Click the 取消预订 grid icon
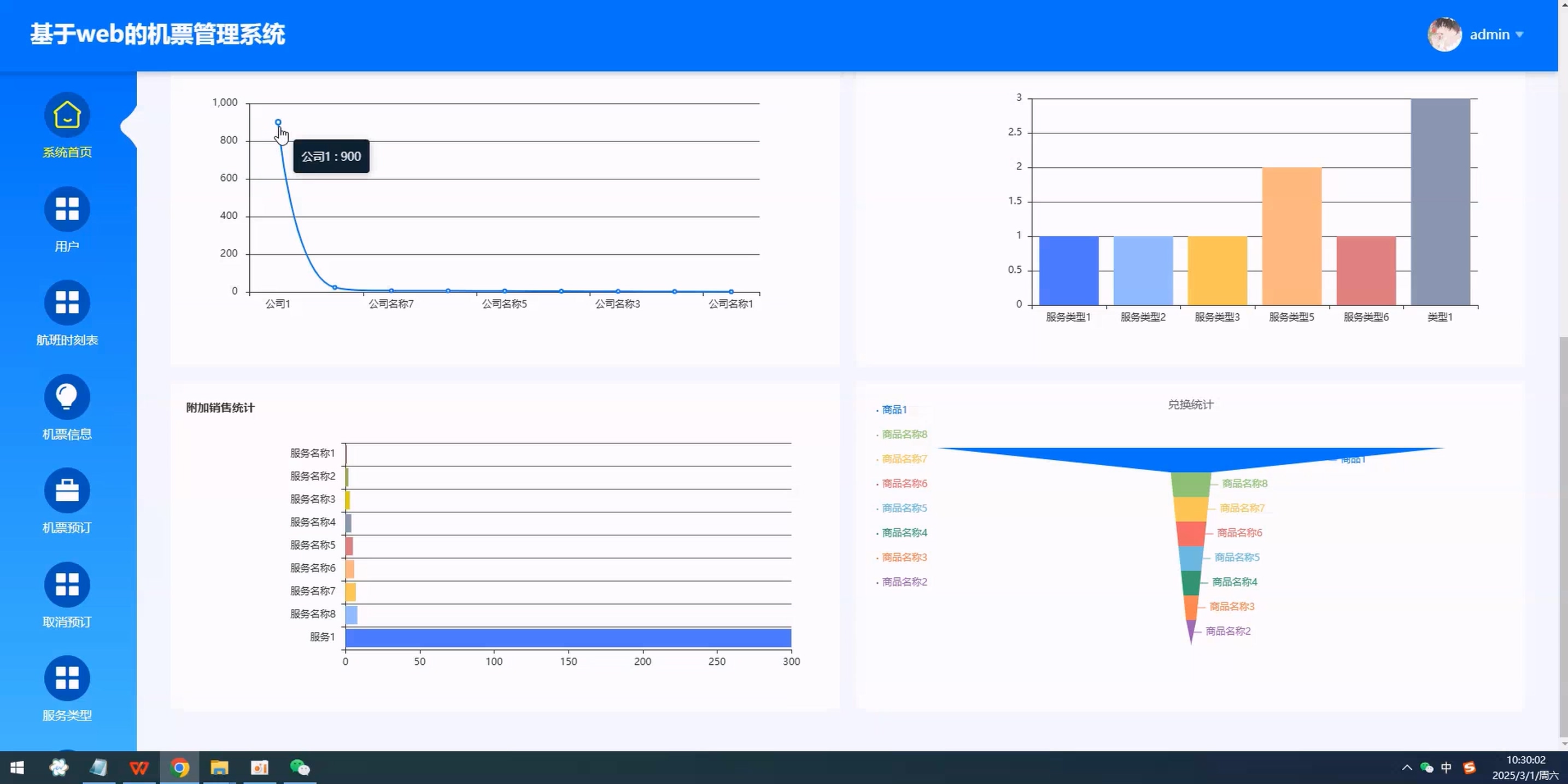 (x=67, y=584)
